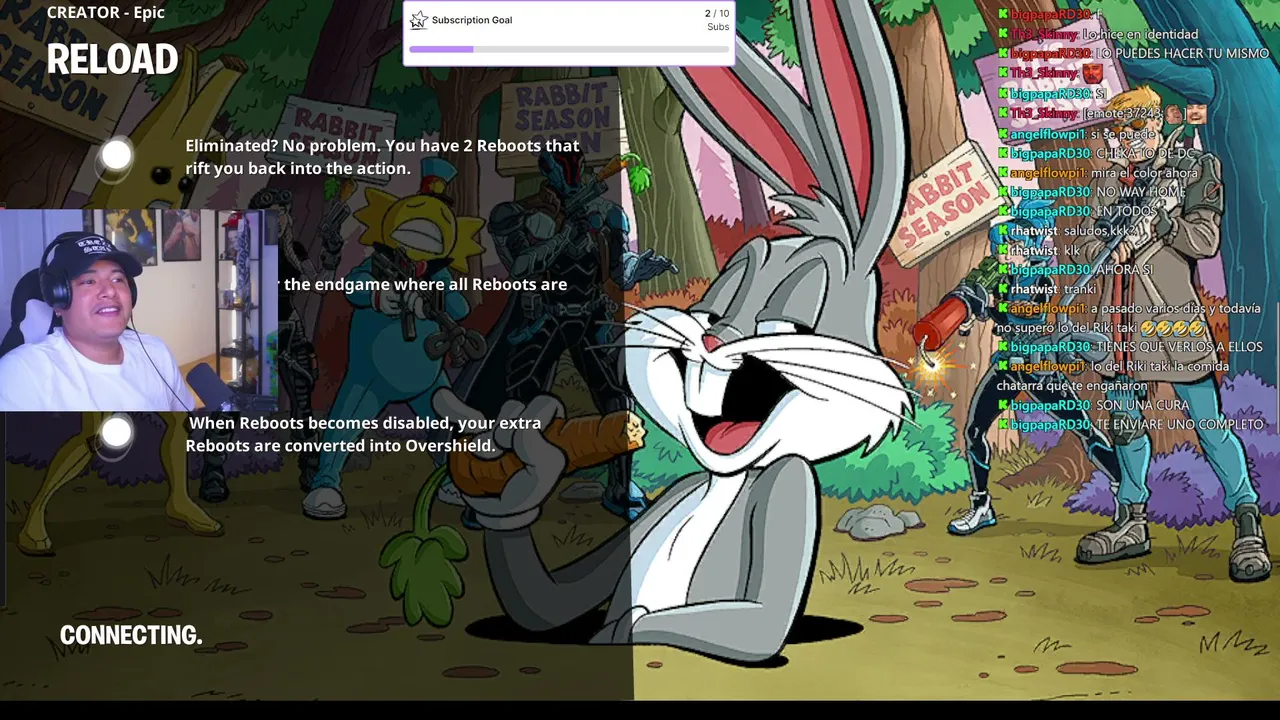Click the 'RELOAD' mode title
This screenshot has height=720, width=1280.
click(x=112, y=60)
